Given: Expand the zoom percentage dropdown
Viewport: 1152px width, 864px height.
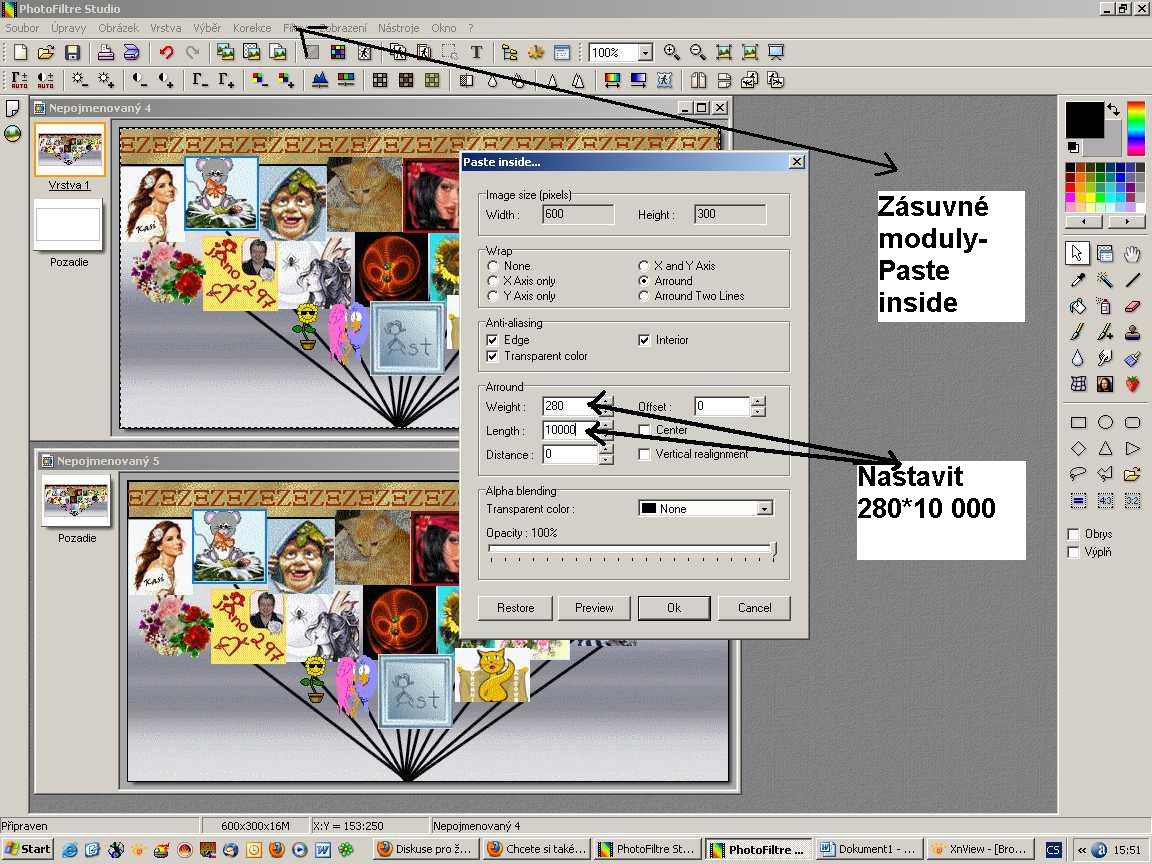Looking at the screenshot, I should [x=645, y=53].
